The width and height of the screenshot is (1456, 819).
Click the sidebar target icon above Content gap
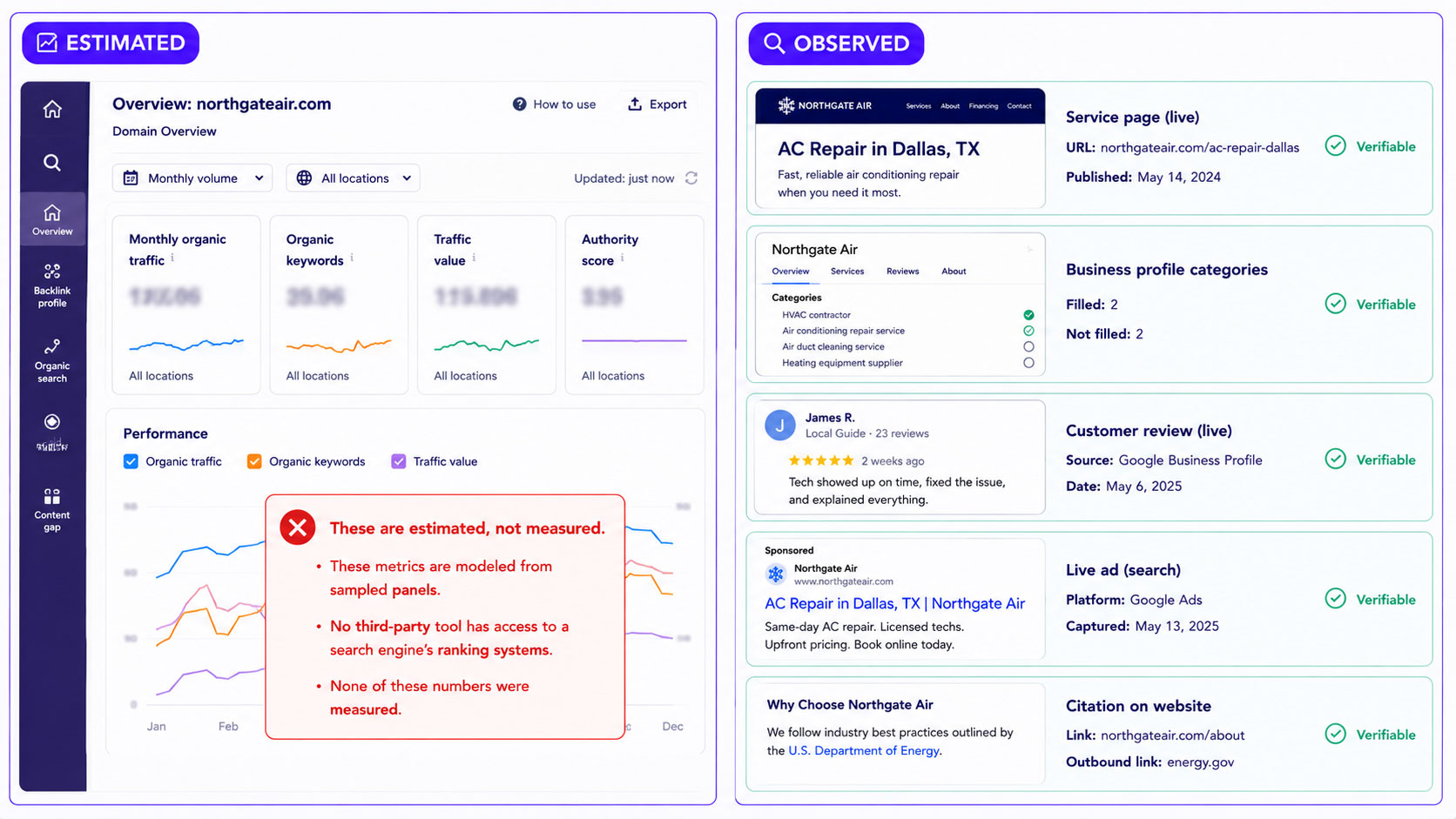pyautogui.click(x=52, y=422)
